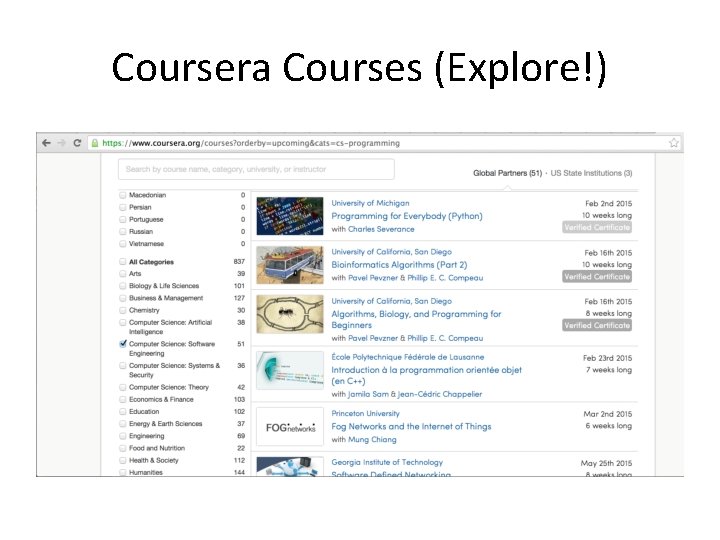
Task: Uncheck Computer Science: Software Engineering checkbox
Action: click(x=123, y=344)
